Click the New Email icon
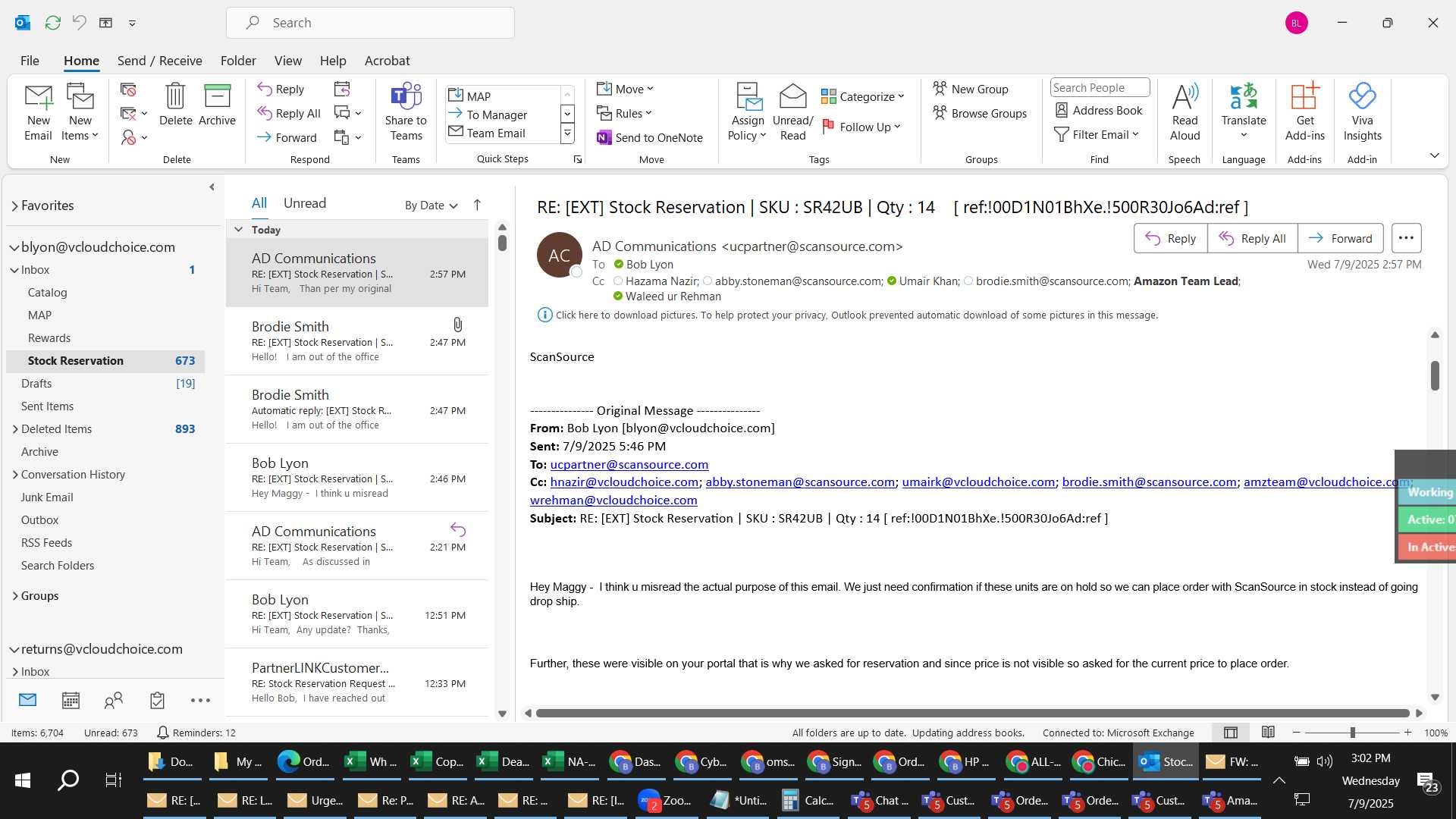Screen dimensions: 1456x819 pos(38,112)
